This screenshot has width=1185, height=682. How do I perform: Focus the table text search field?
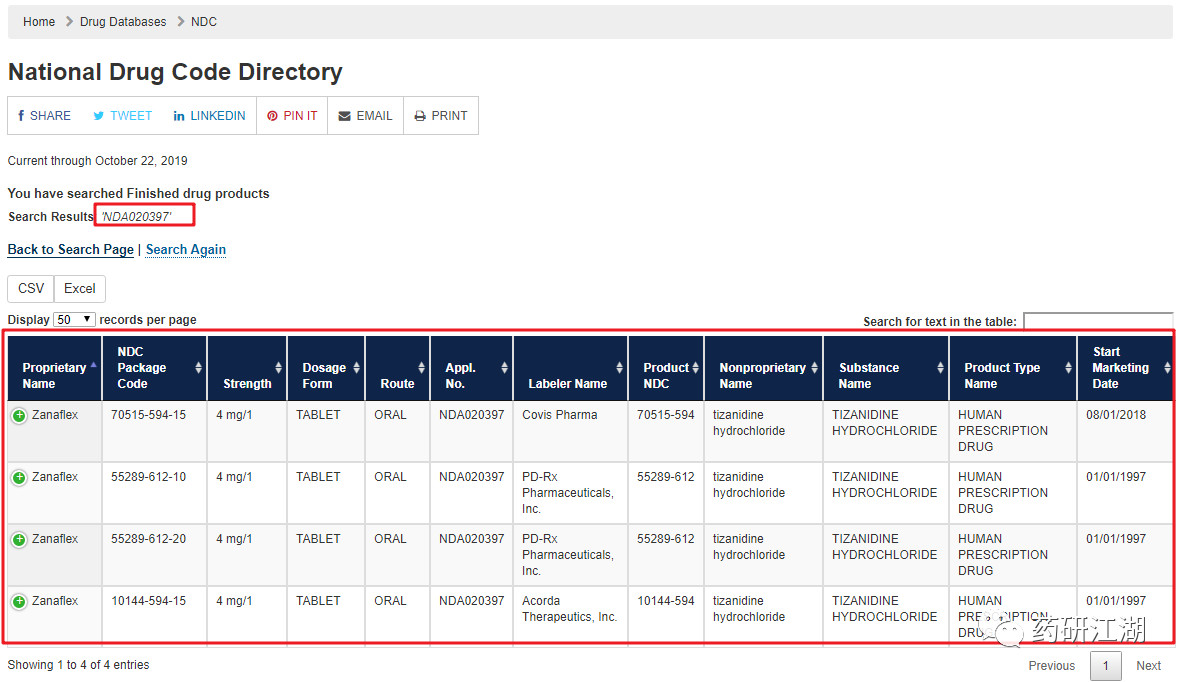(x=1097, y=321)
